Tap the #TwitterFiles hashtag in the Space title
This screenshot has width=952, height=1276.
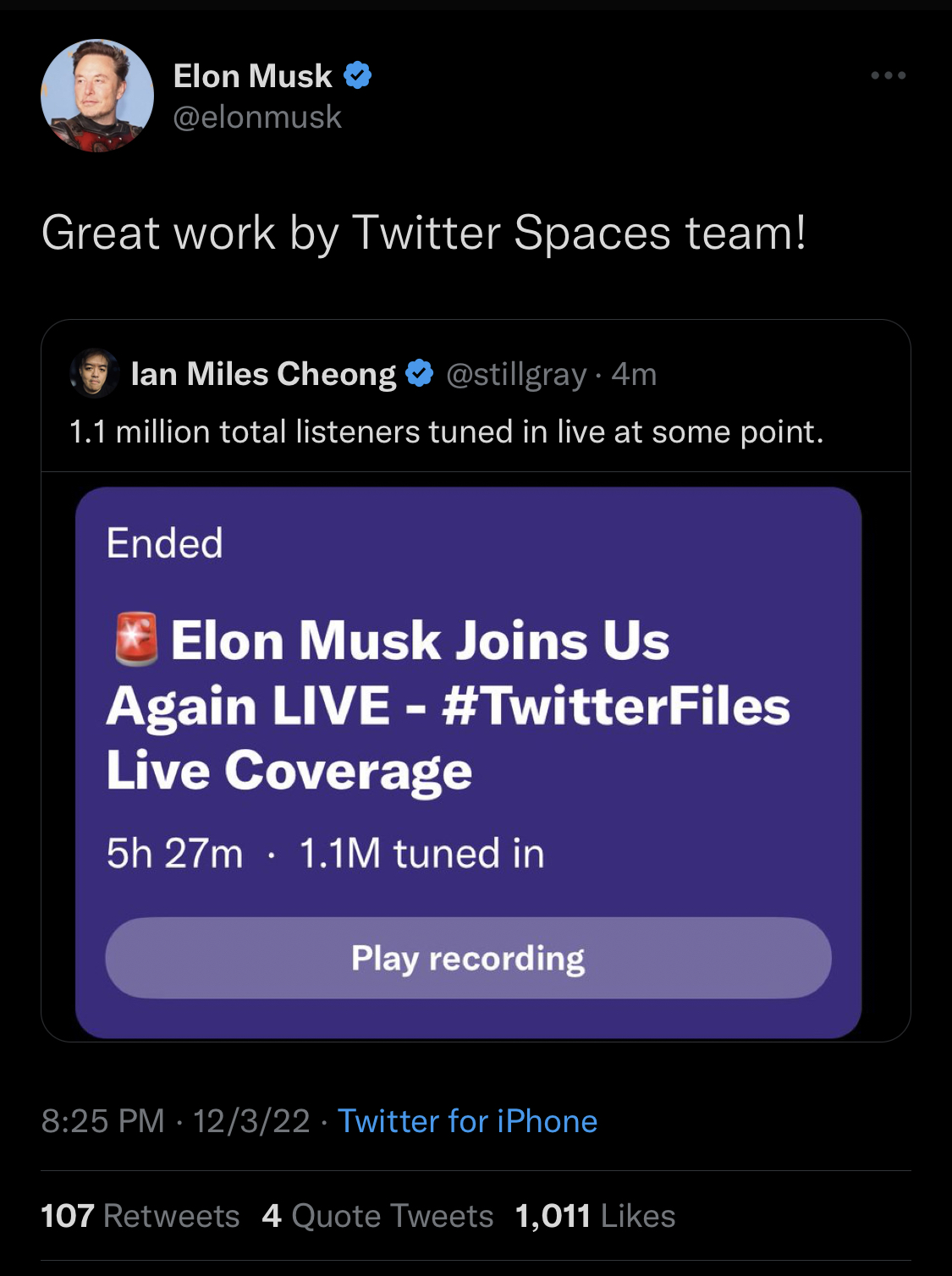(x=615, y=706)
